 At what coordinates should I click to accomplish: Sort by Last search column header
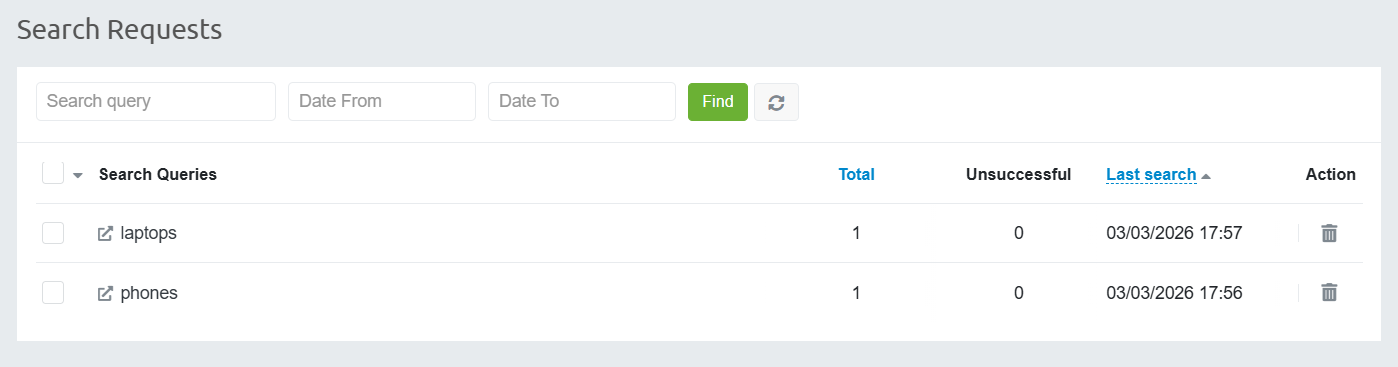tap(1151, 174)
